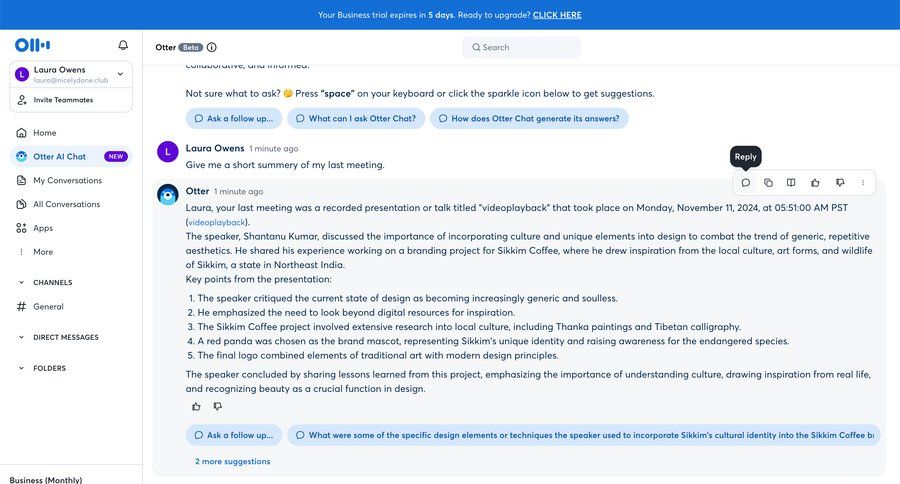Click thumbs up in the message toolbar

815,183
